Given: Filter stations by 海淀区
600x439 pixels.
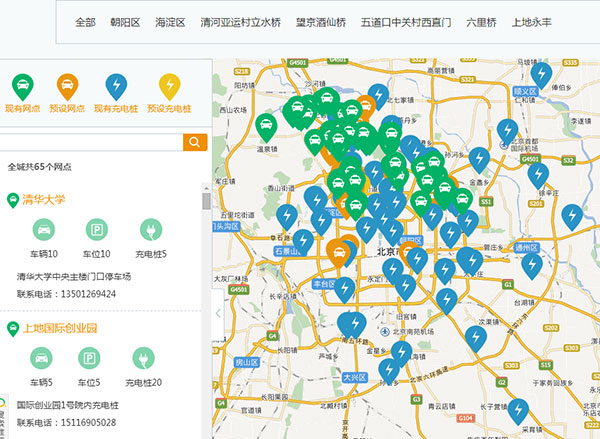Looking at the screenshot, I should coord(170,23).
